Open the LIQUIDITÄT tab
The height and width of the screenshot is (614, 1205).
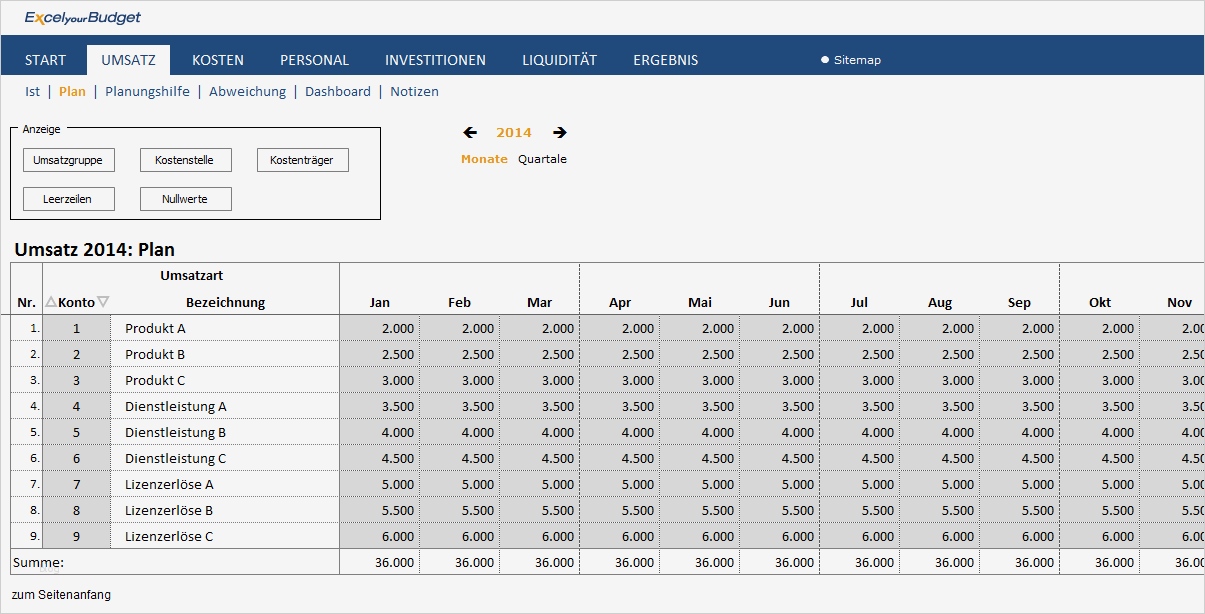point(559,60)
